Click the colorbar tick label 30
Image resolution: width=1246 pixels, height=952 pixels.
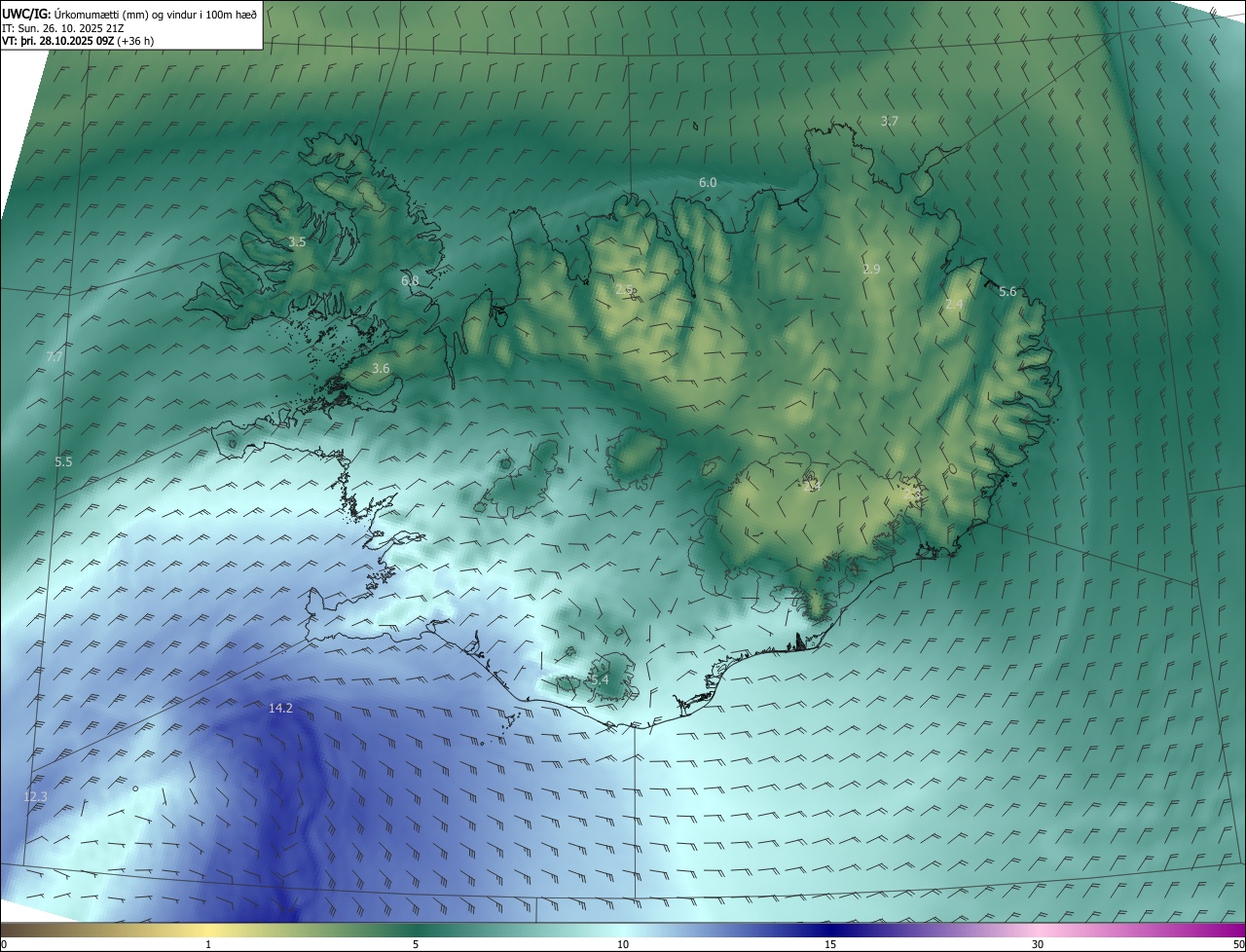click(1038, 944)
